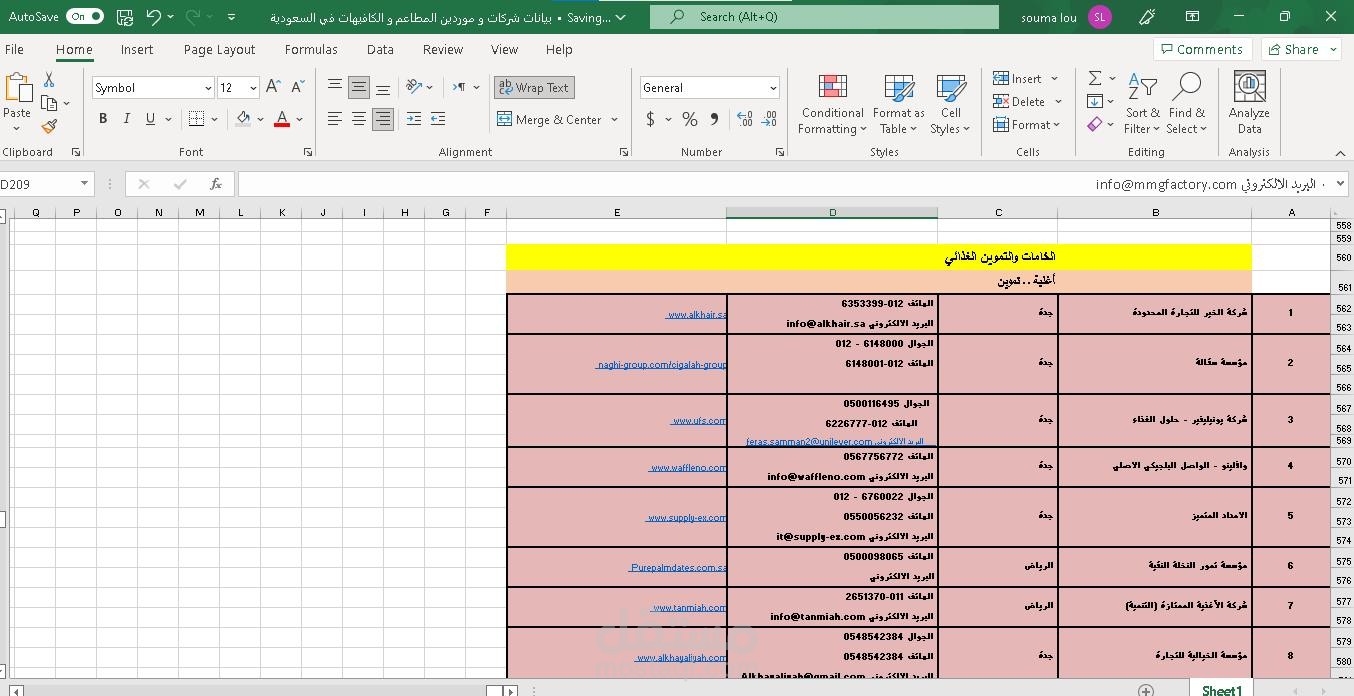Open the General number format dropdown
Screen dimensions: 1354x696
click(773, 88)
